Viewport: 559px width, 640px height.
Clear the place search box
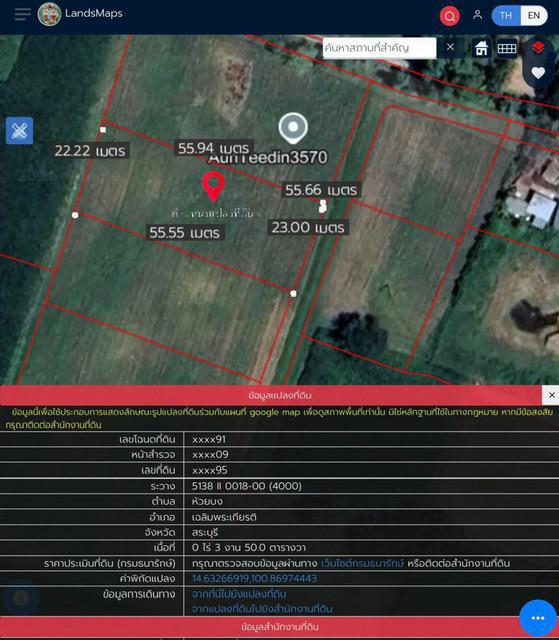click(x=450, y=47)
